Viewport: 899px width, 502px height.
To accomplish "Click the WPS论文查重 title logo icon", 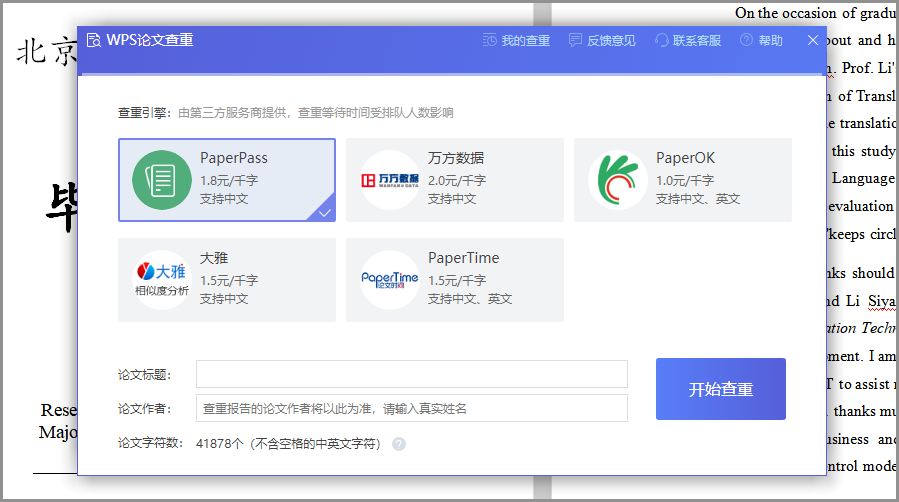I will tap(93, 40).
